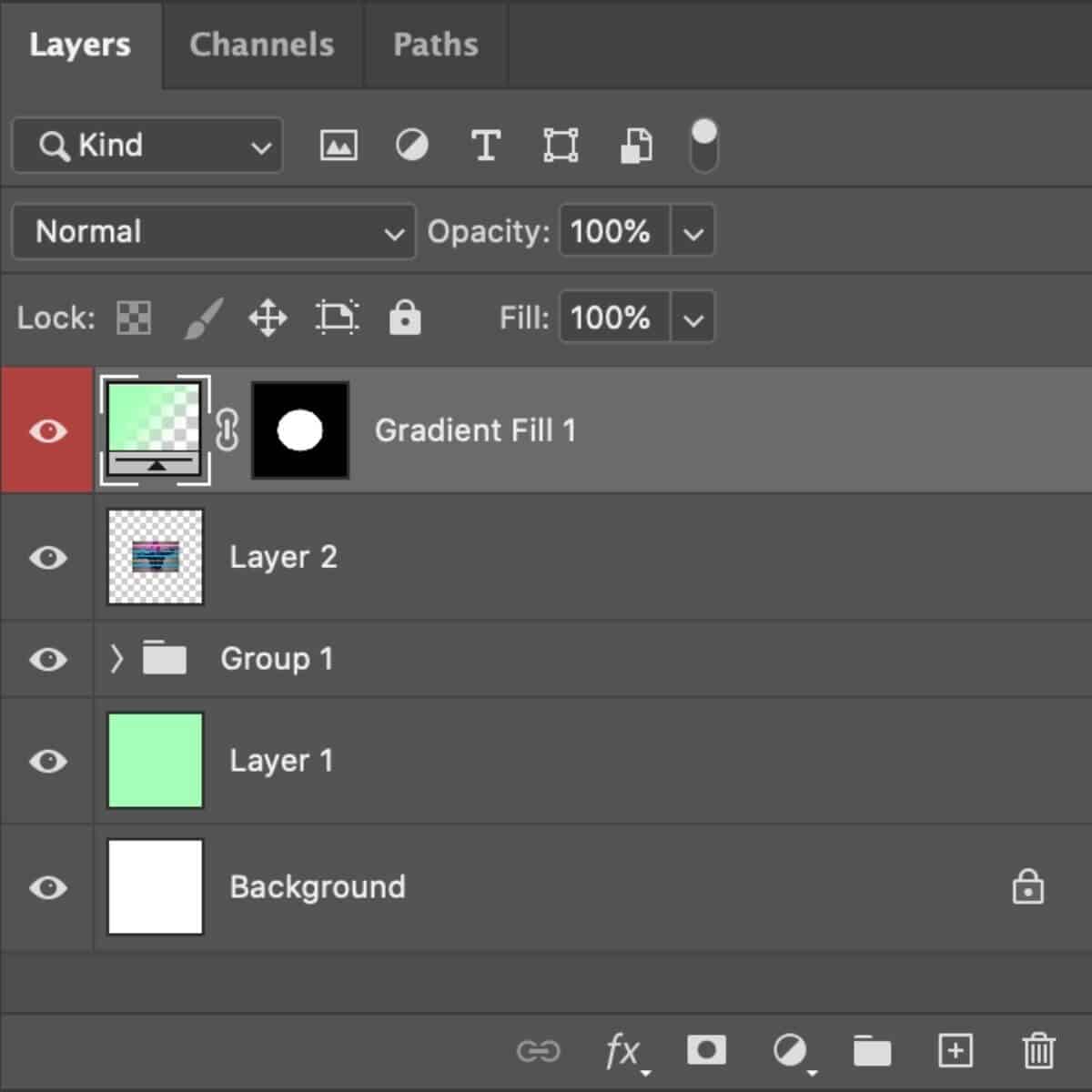Screen dimensions: 1092x1092
Task: Open the blend mode dropdown
Action: 212,232
